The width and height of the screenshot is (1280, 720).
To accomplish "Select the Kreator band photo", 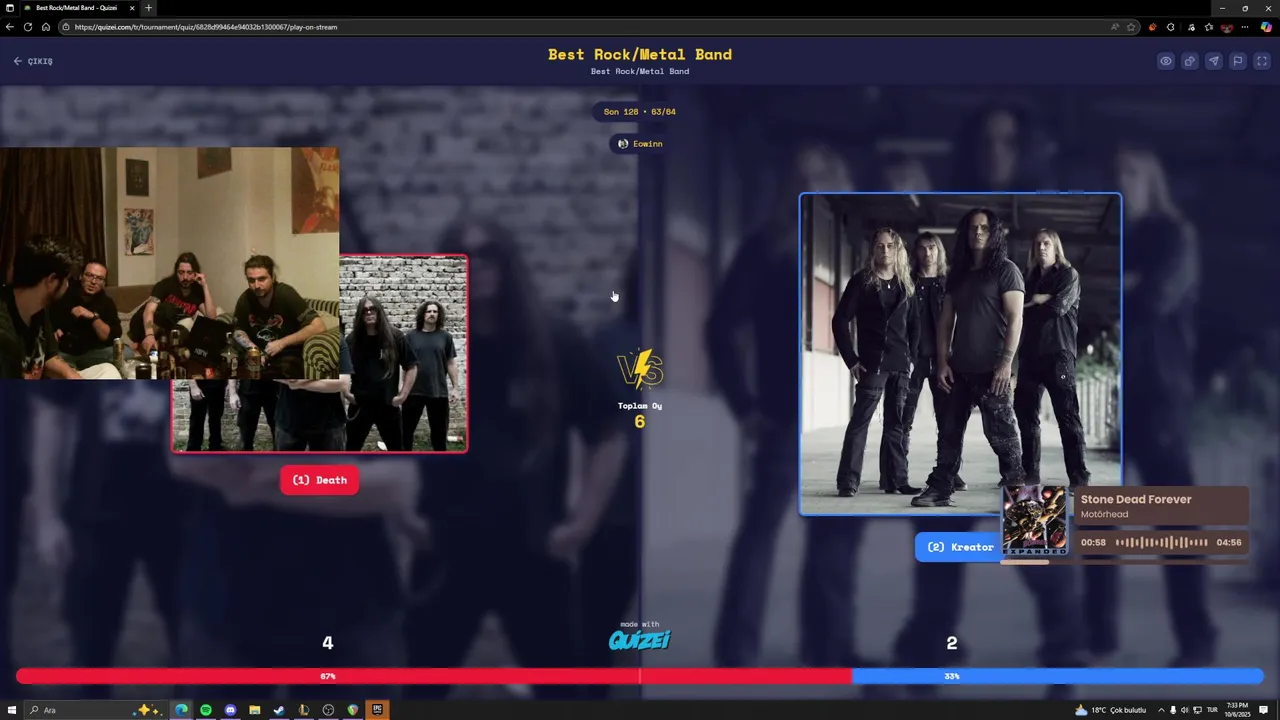I will pos(960,354).
